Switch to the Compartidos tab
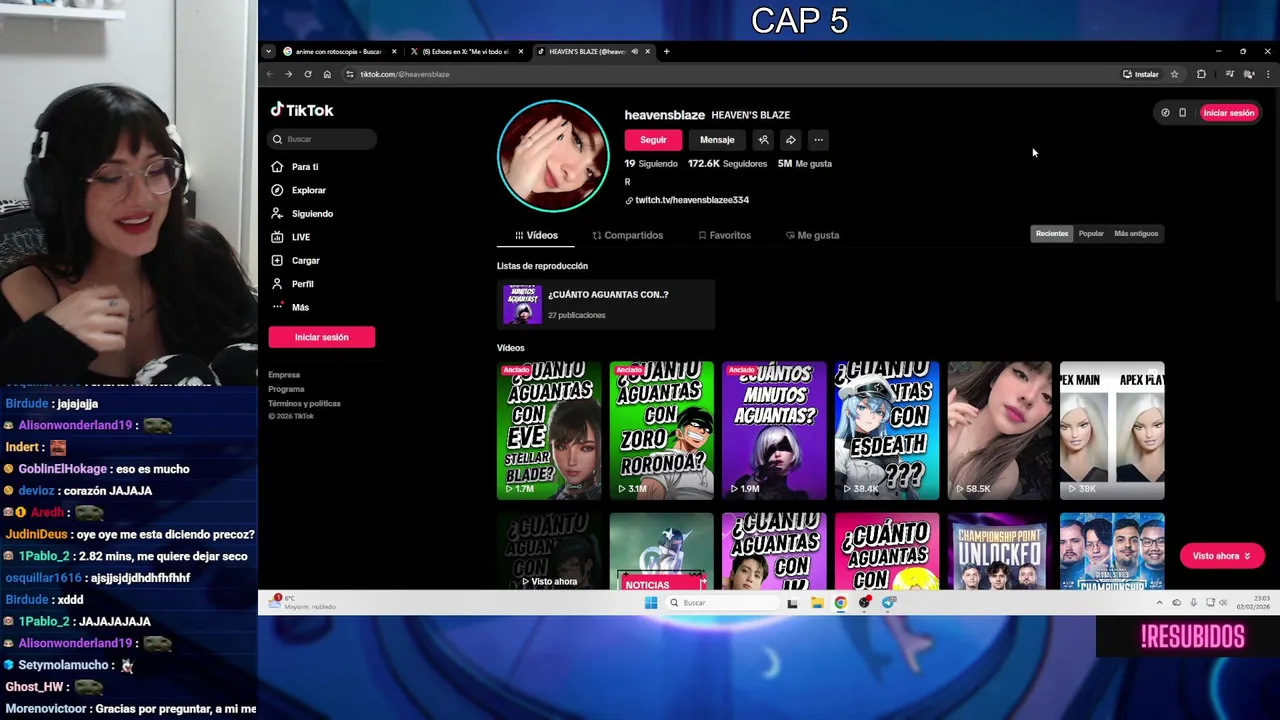This screenshot has width=1280, height=720. (627, 235)
